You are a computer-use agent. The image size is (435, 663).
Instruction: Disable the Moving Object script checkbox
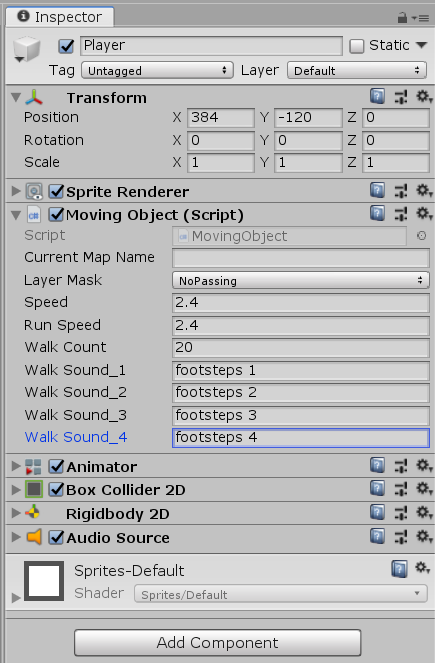[x=56, y=214]
